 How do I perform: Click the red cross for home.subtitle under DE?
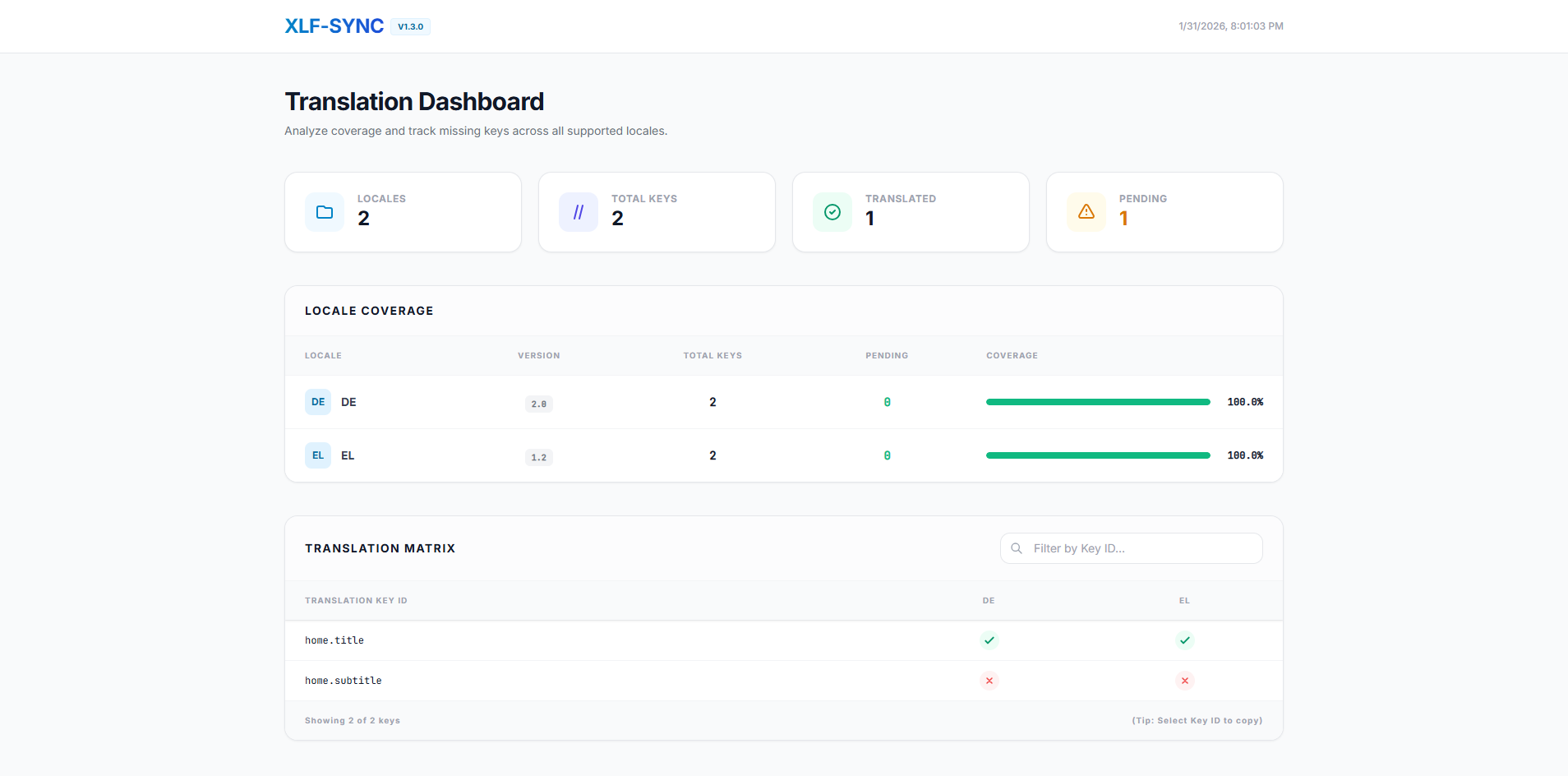tap(989, 680)
